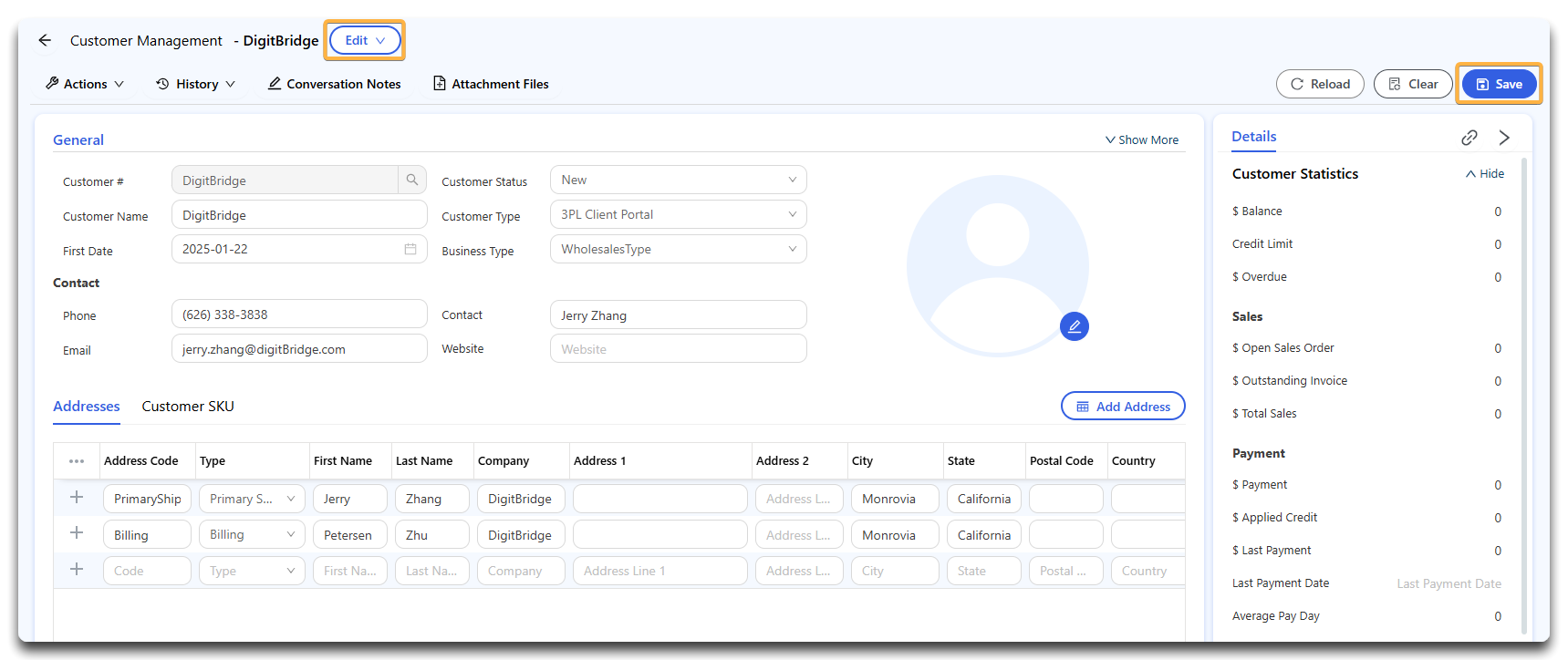Image resolution: width=1568 pixels, height=660 pixels.
Task: Click Address 1 field in PrimaryShip row
Action: point(660,499)
